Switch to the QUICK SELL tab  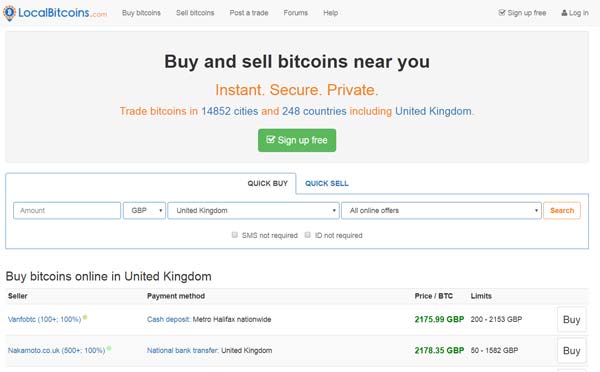(326, 183)
